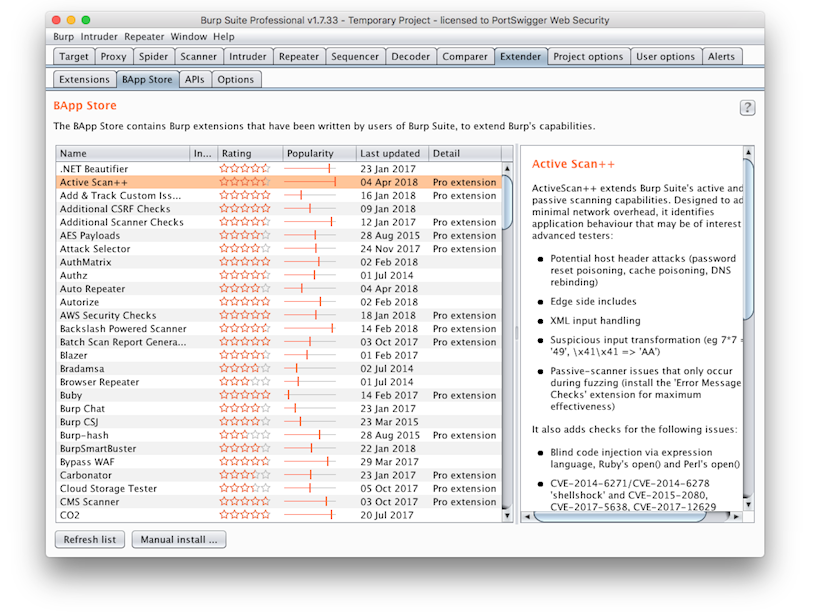The height and width of the screenshot is (615, 822).
Task: Open the Alerts tab
Action: (721, 57)
